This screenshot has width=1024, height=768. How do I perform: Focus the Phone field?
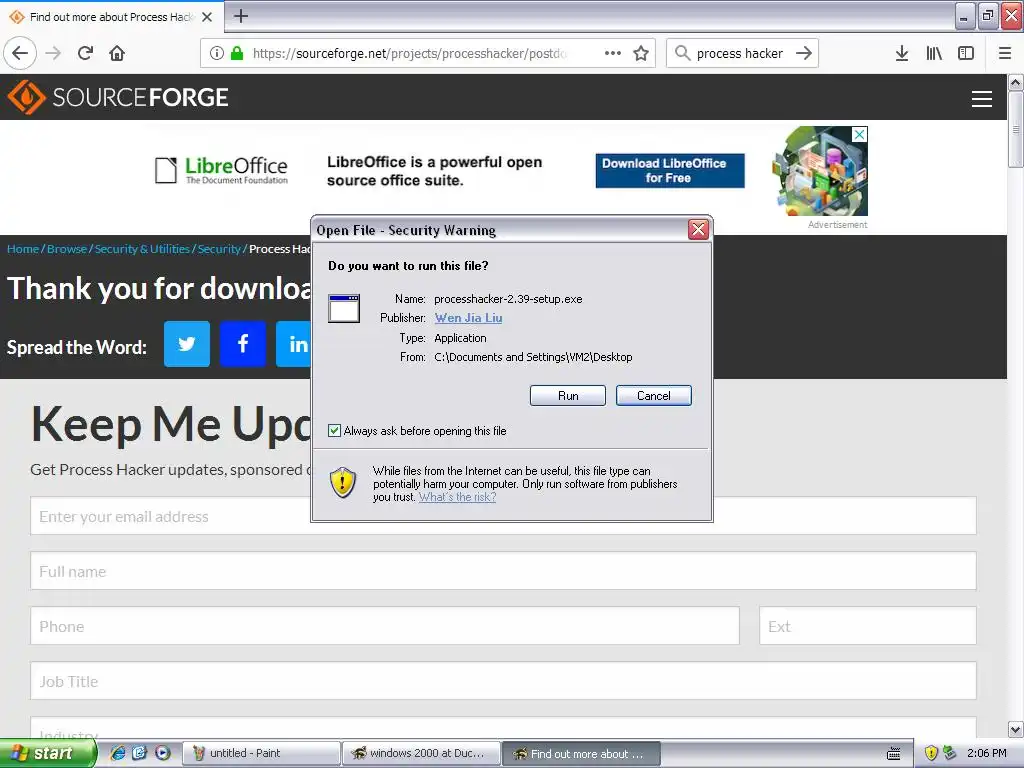click(385, 626)
